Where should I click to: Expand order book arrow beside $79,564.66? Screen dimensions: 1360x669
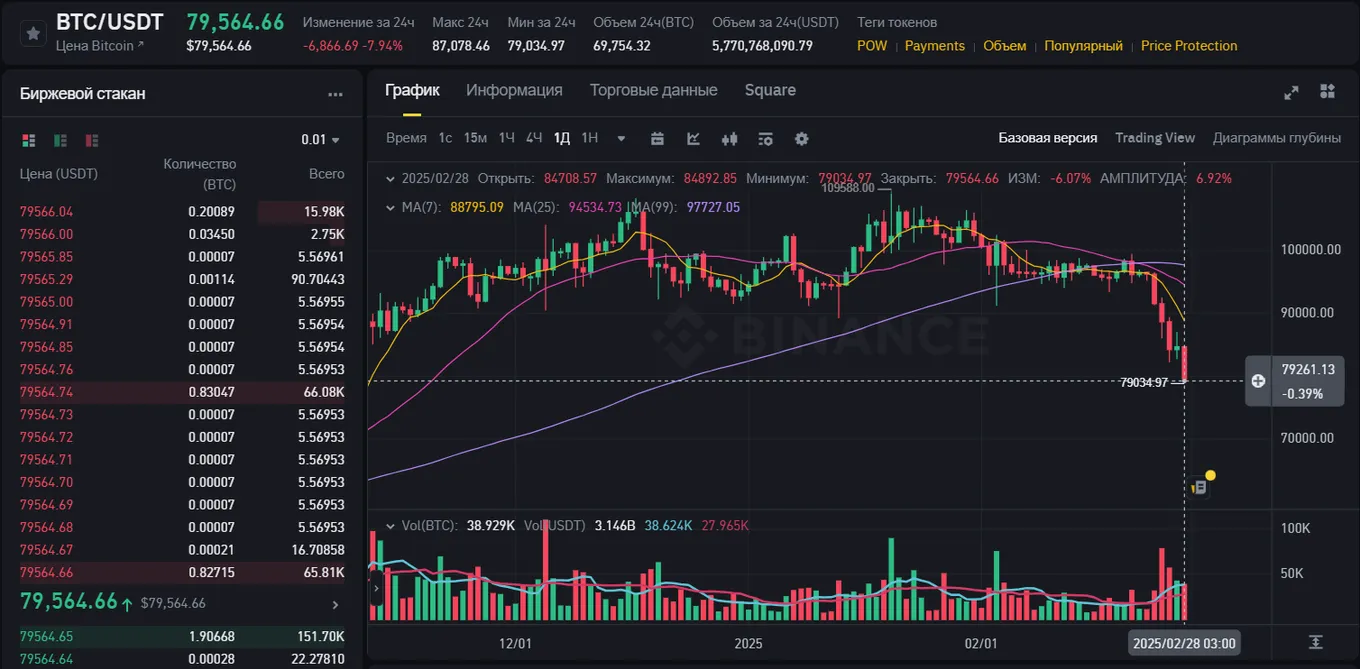click(335, 604)
